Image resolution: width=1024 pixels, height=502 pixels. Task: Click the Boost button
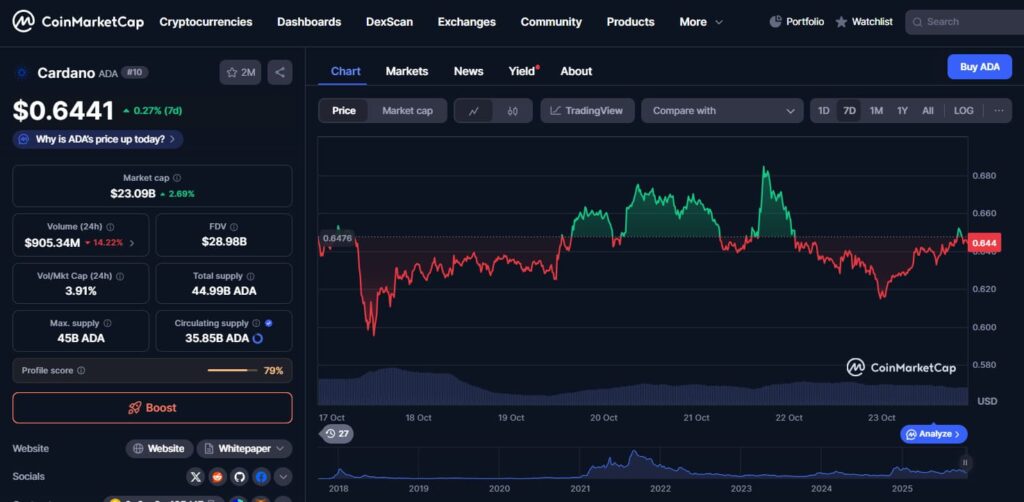(x=152, y=408)
